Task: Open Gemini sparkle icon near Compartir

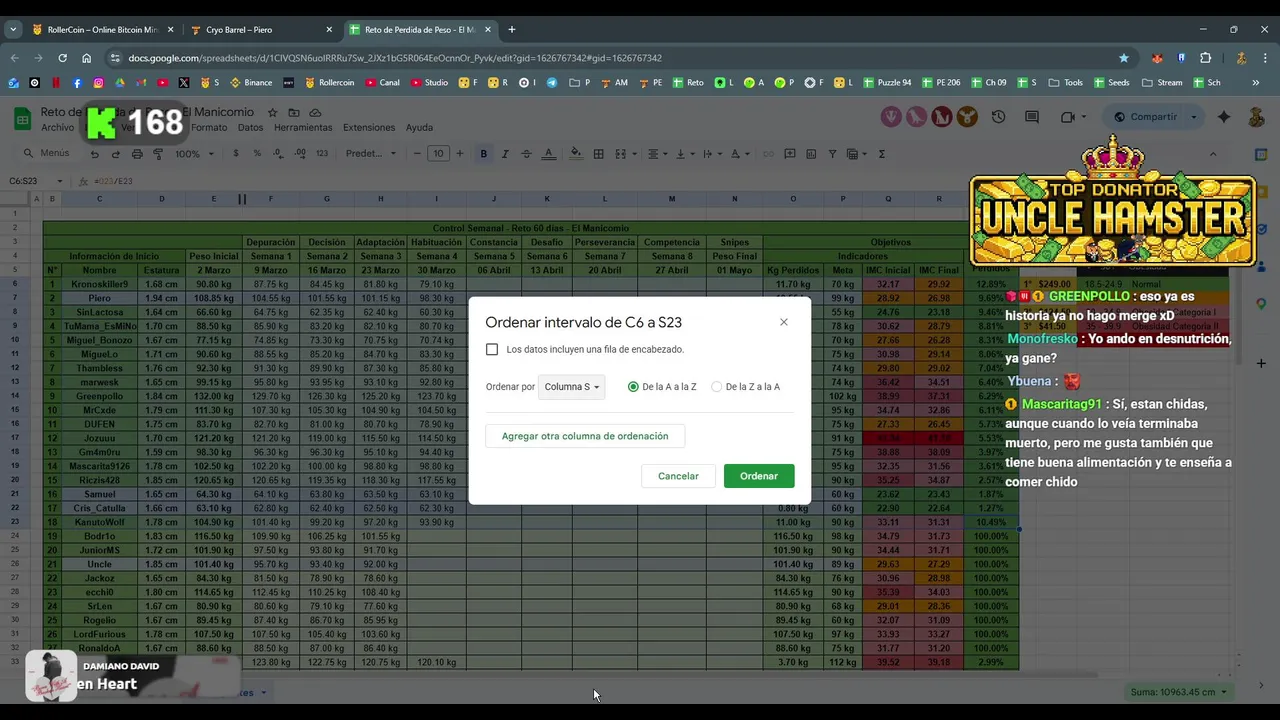Action: (1224, 117)
